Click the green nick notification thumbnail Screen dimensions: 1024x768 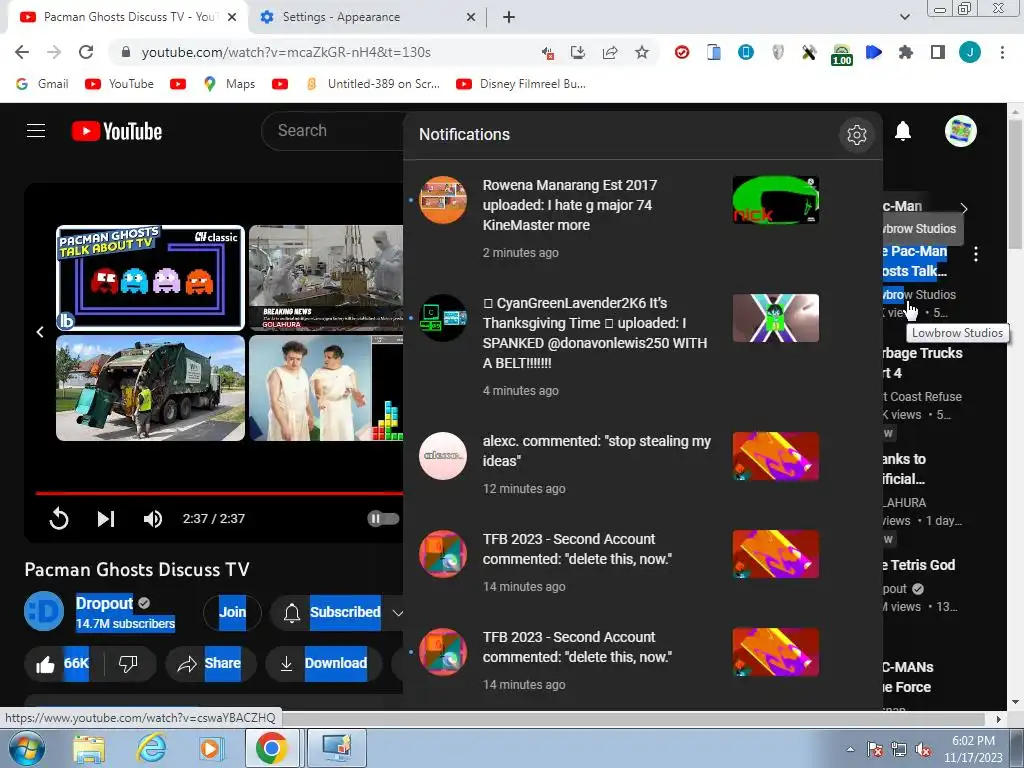[x=776, y=200]
